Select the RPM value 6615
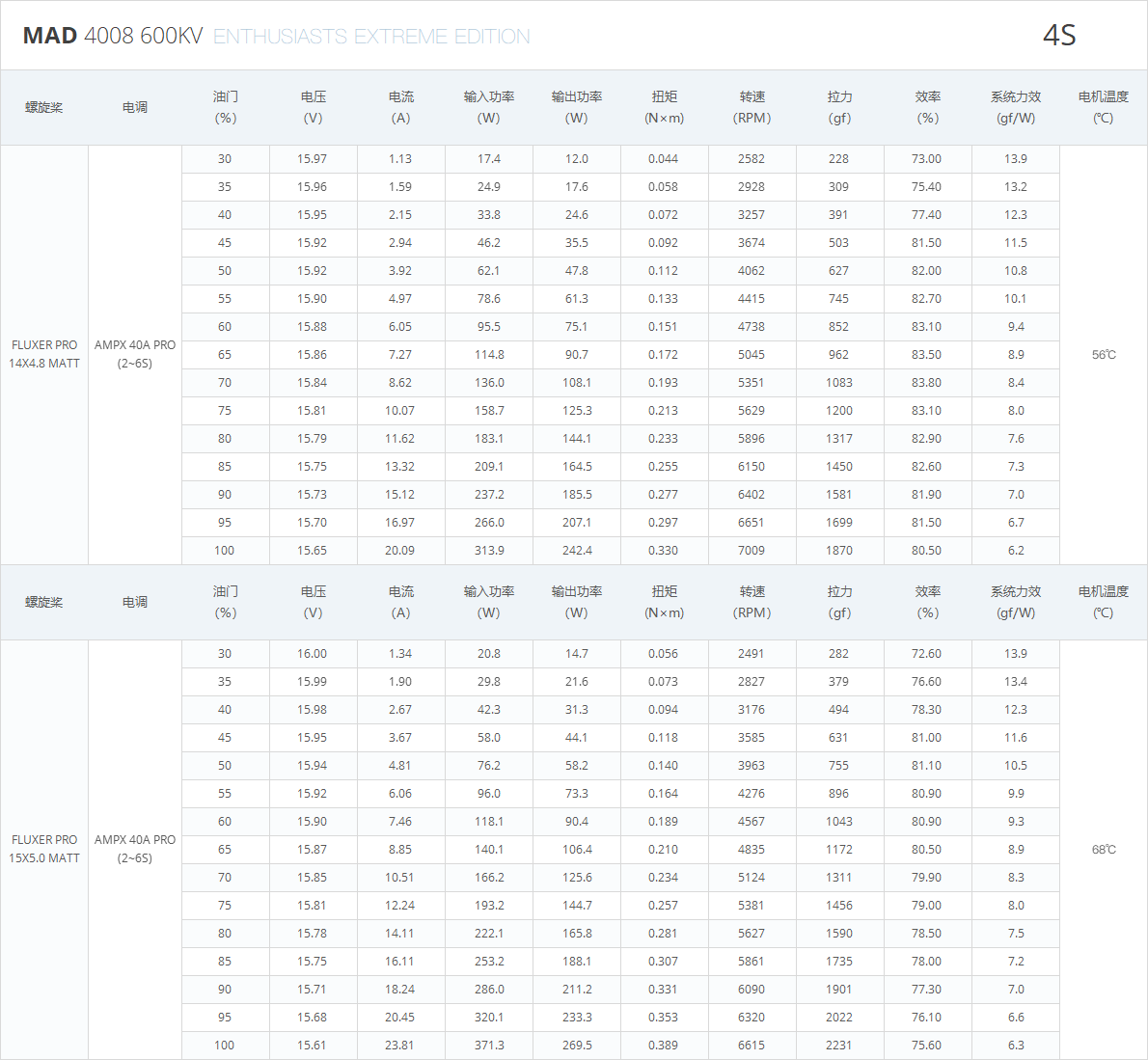Image resolution: width=1148 pixels, height=1060 pixels. tap(752, 1046)
